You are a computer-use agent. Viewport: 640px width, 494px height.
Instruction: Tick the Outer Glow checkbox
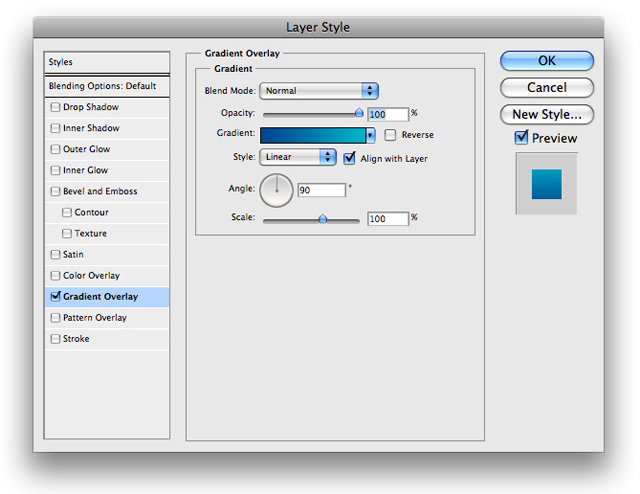click(55, 149)
